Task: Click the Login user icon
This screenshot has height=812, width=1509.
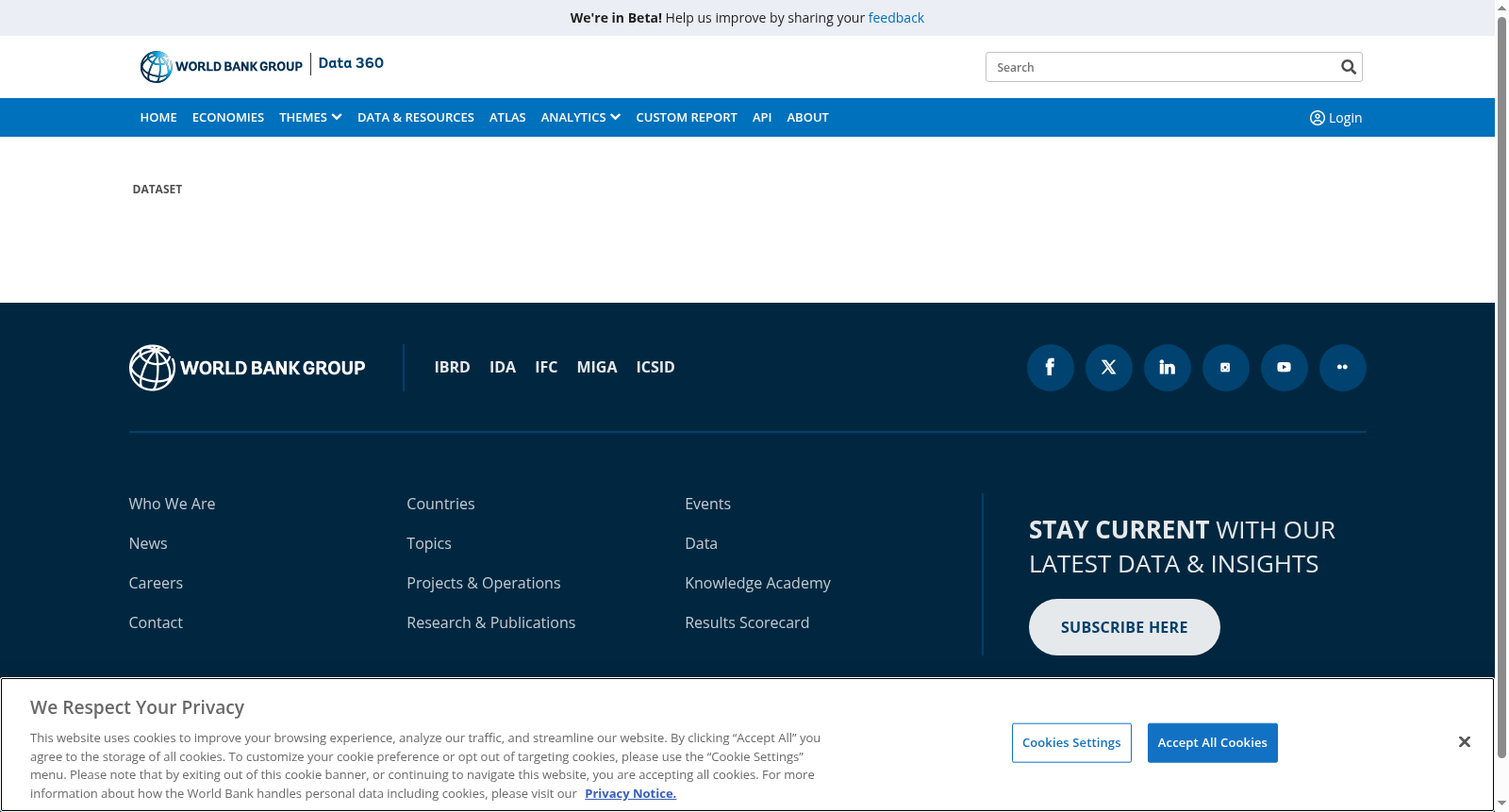Action: coord(1318,118)
